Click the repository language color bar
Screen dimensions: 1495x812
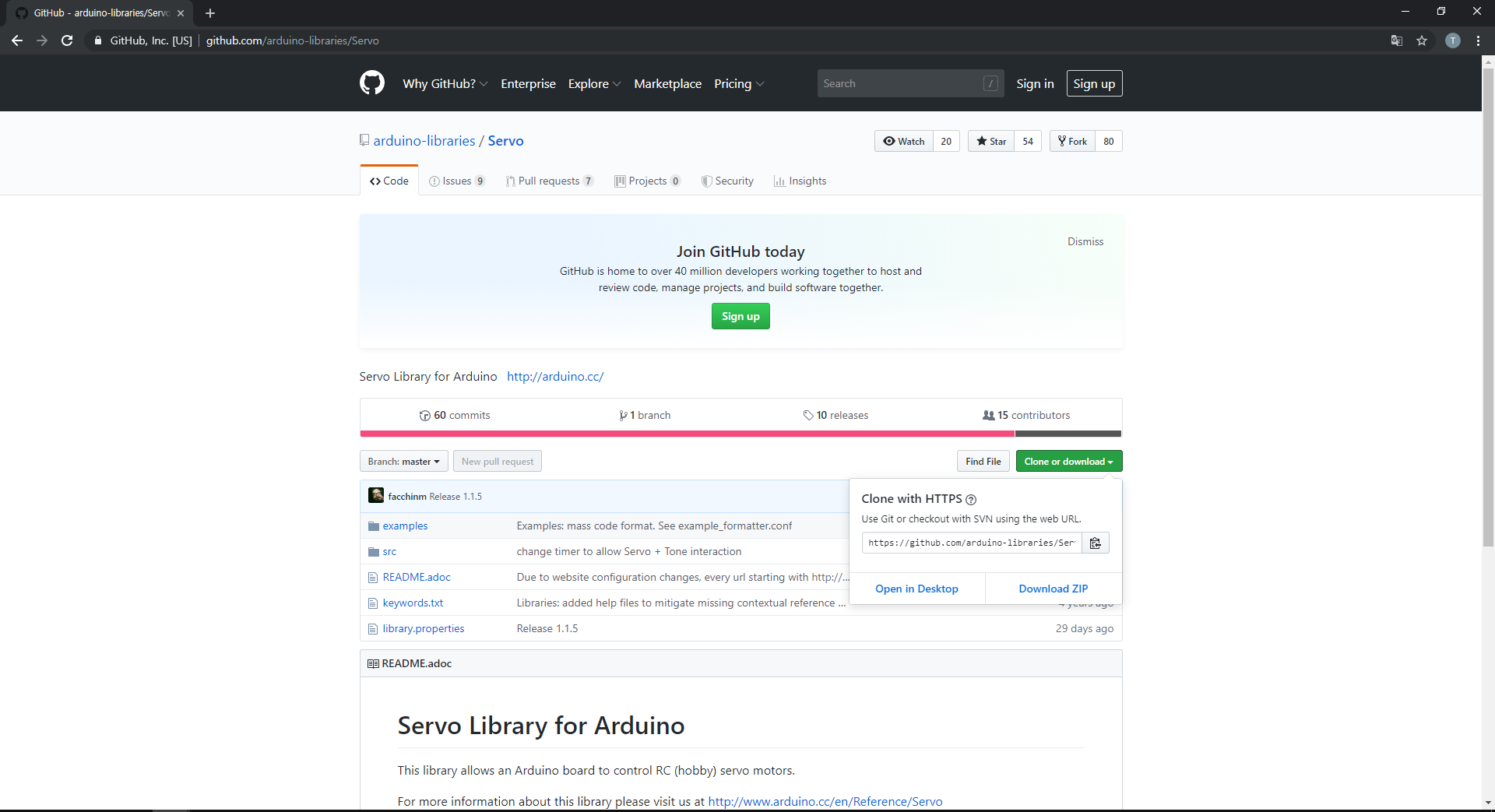coord(740,434)
